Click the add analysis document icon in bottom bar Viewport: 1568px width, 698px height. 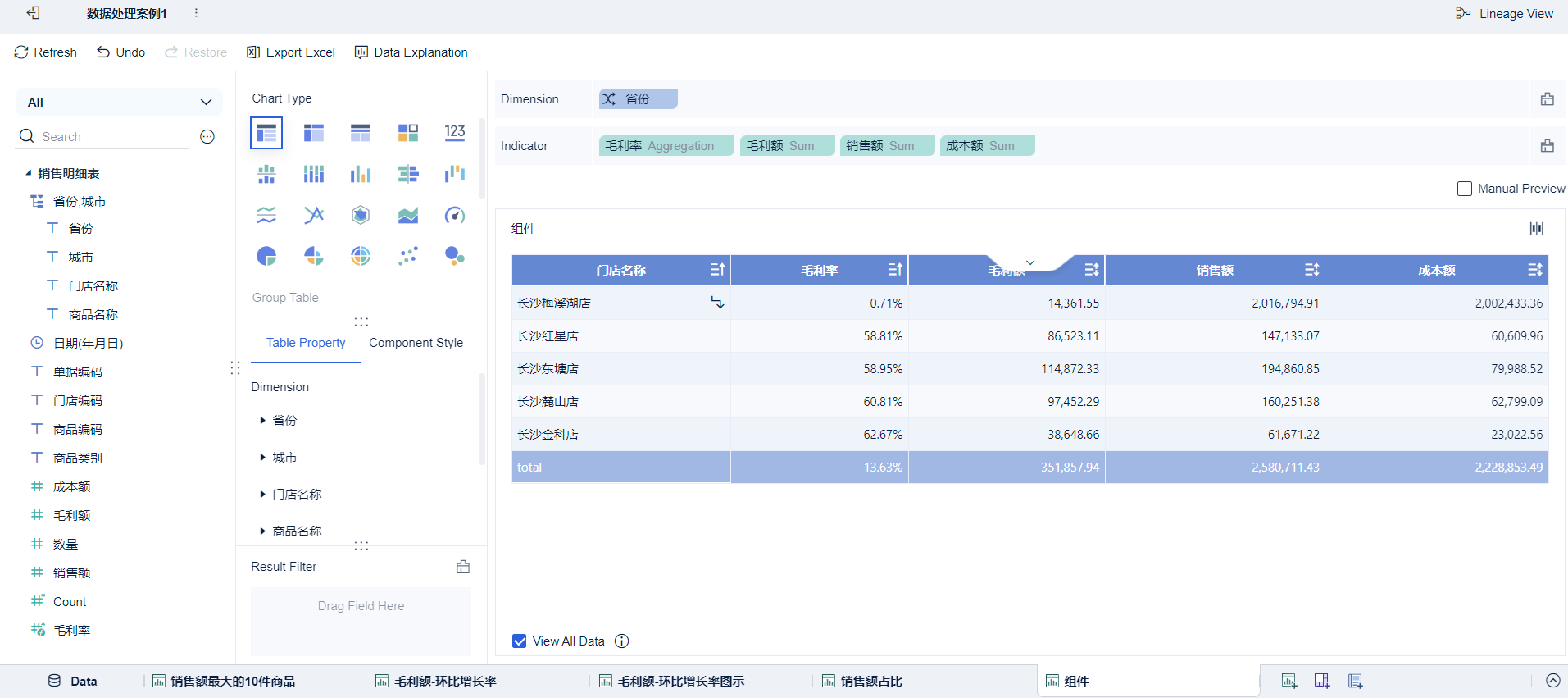[x=1355, y=681]
